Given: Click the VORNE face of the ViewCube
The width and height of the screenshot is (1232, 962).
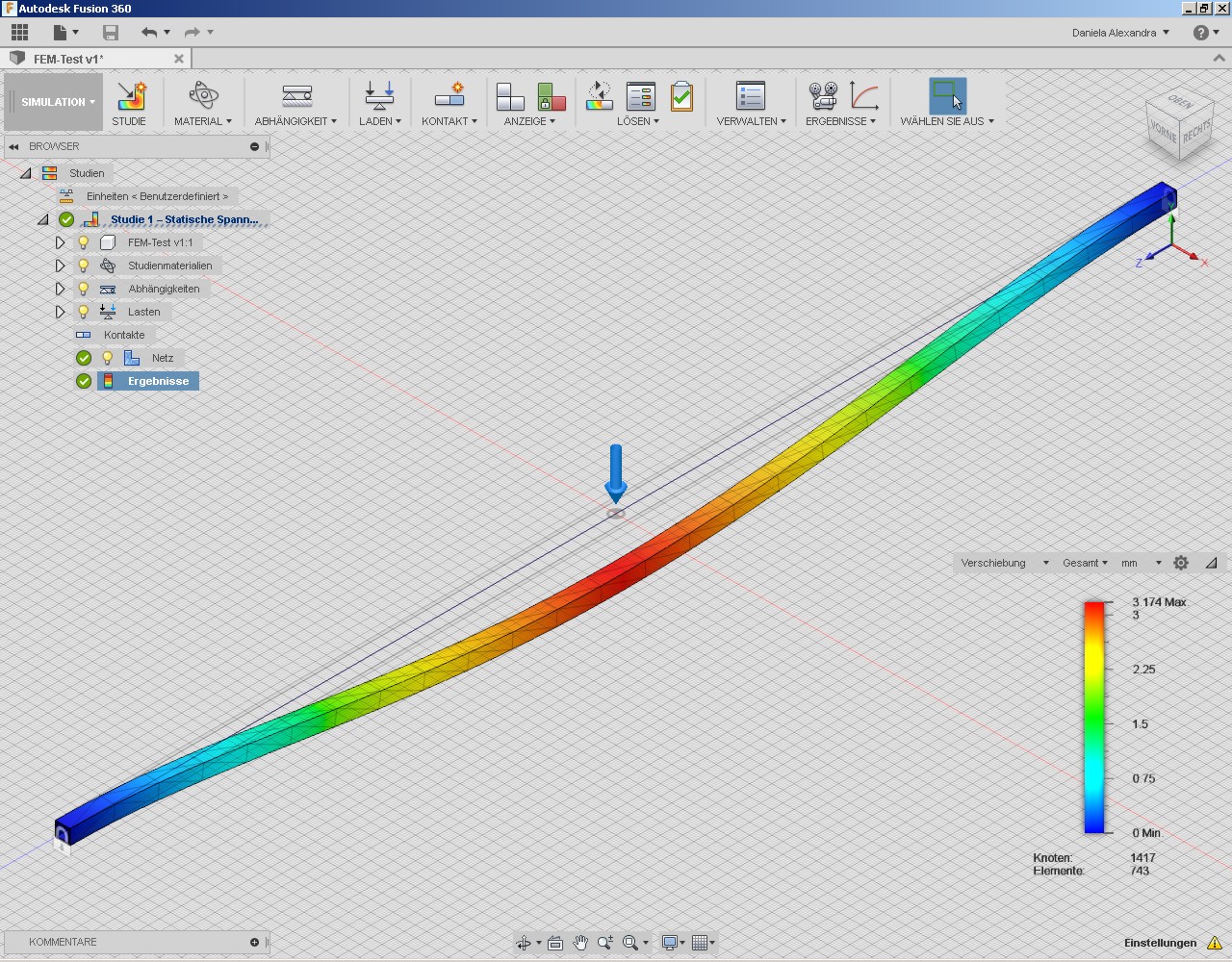Looking at the screenshot, I should (1164, 135).
